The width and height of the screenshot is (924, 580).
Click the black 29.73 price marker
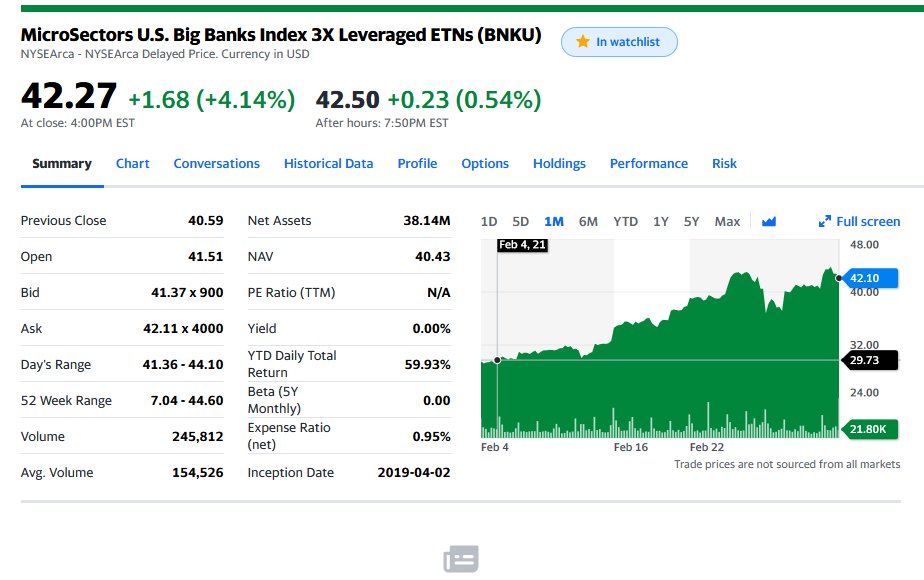pos(870,360)
